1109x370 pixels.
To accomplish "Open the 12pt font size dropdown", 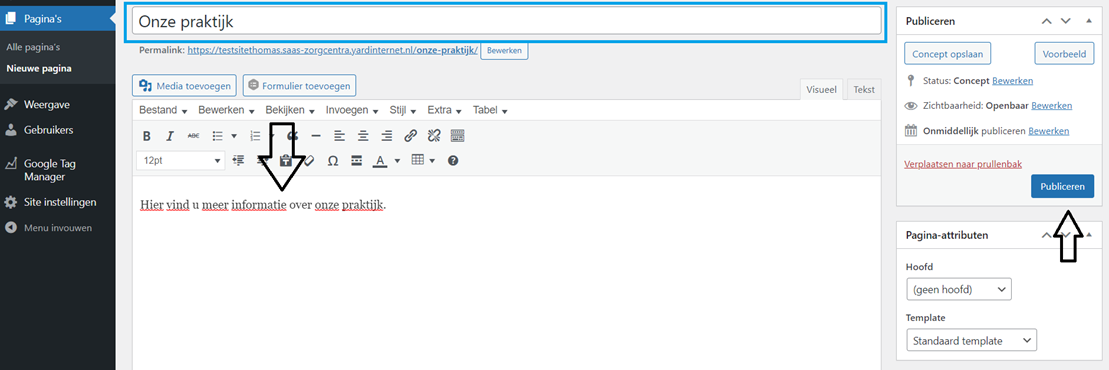I will (181, 161).
